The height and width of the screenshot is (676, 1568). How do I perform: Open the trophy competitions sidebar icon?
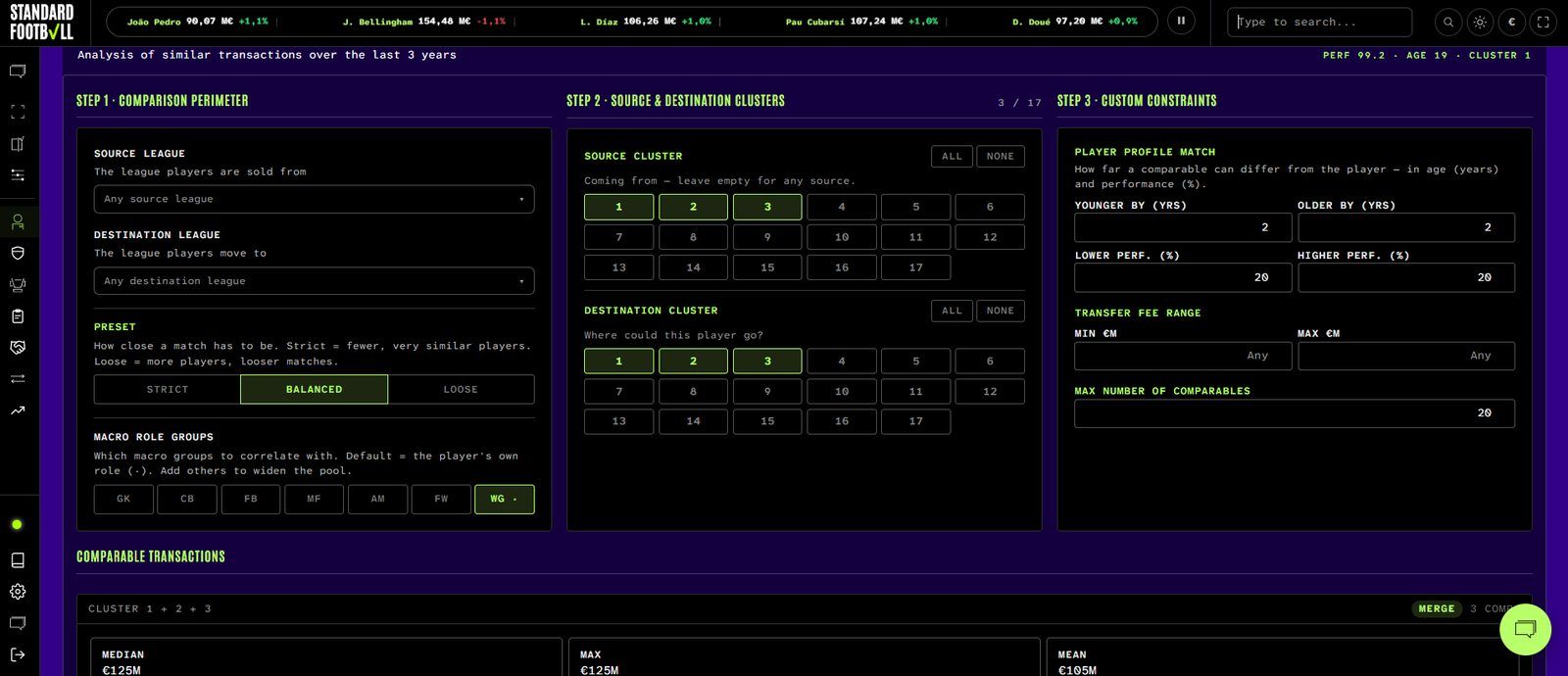pos(18,285)
